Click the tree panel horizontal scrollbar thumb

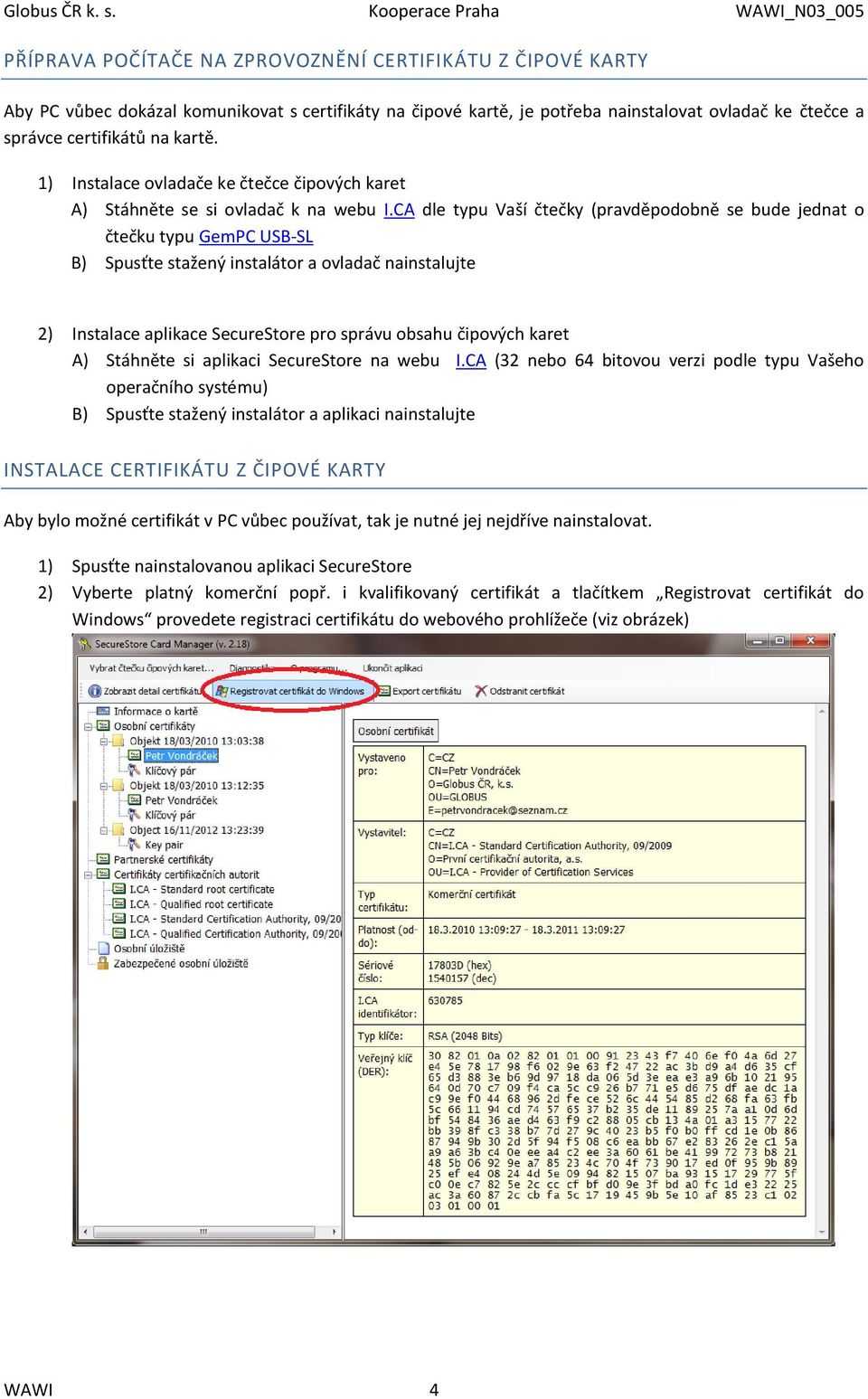[204, 1232]
